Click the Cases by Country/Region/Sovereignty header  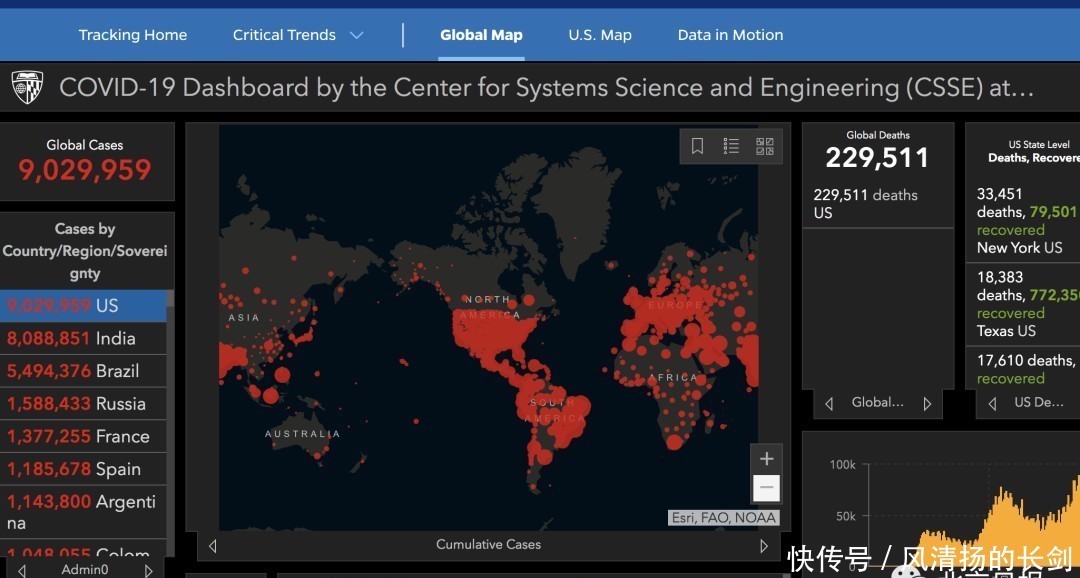point(85,251)
